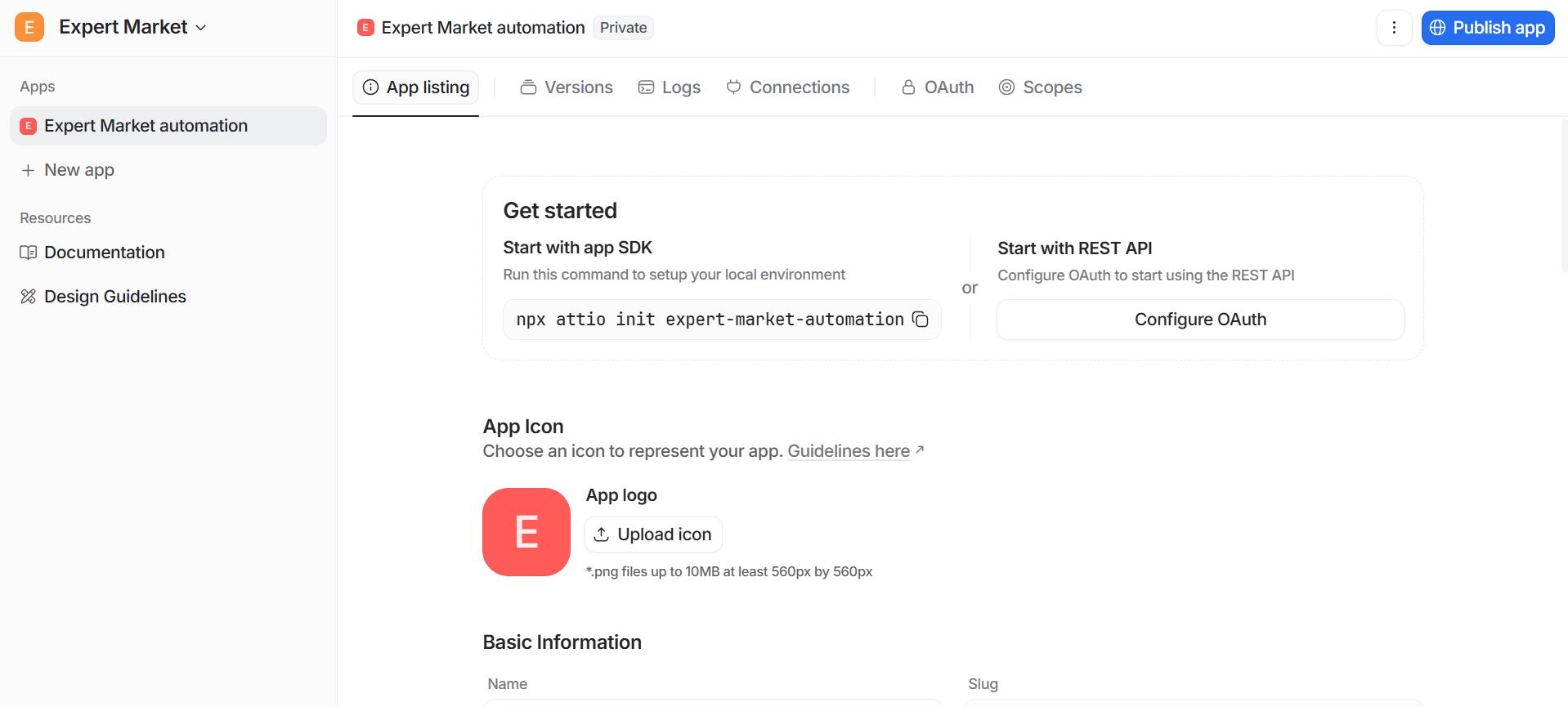Viewport: 1568px width, 707px height.
Task: Open the Logs tab
Action: pos(670,87)
